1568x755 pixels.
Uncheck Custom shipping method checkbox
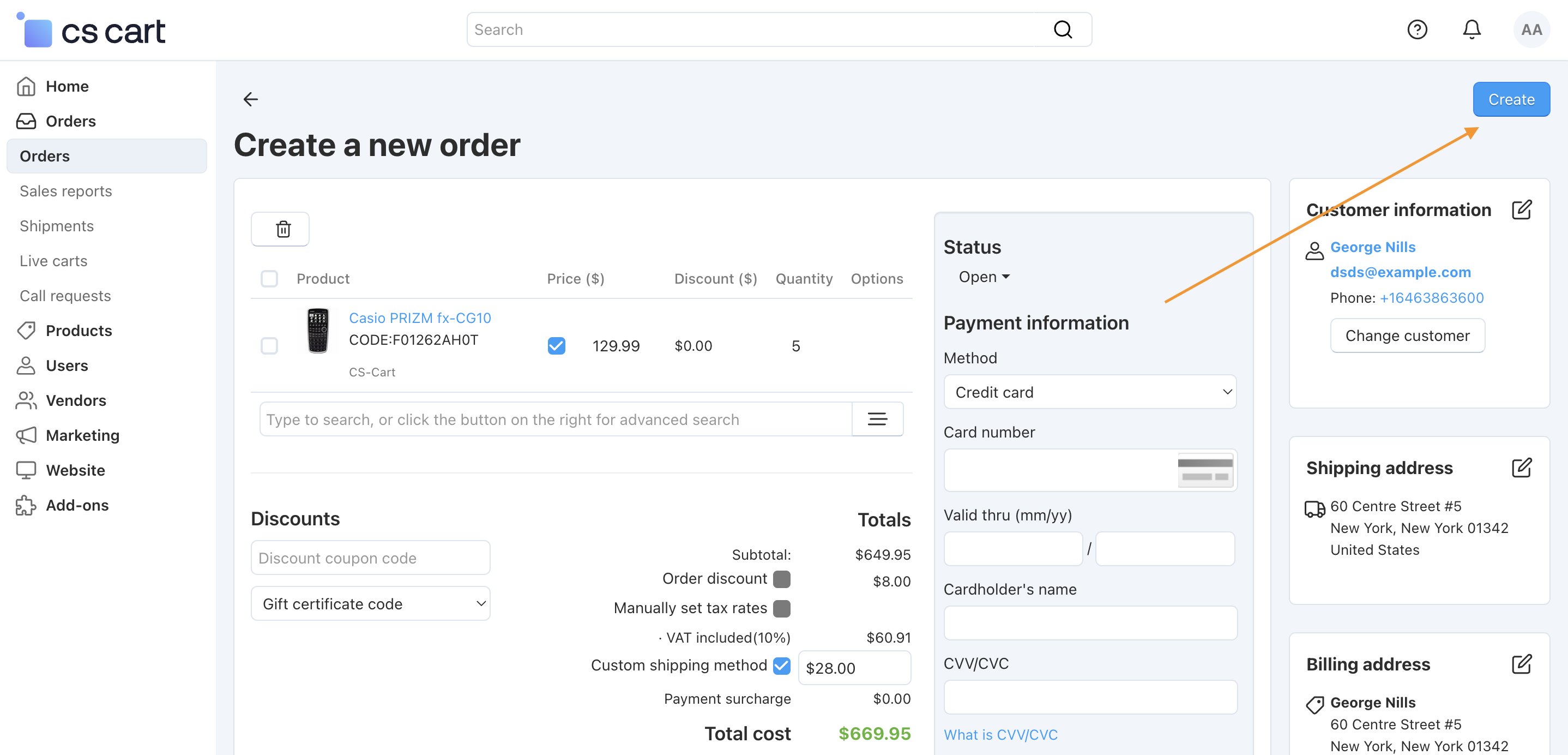tap(782, 666)
